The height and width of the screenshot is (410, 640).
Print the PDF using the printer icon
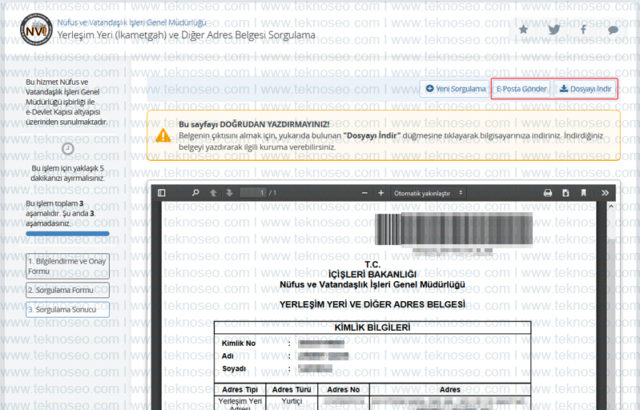click(548, 193)
